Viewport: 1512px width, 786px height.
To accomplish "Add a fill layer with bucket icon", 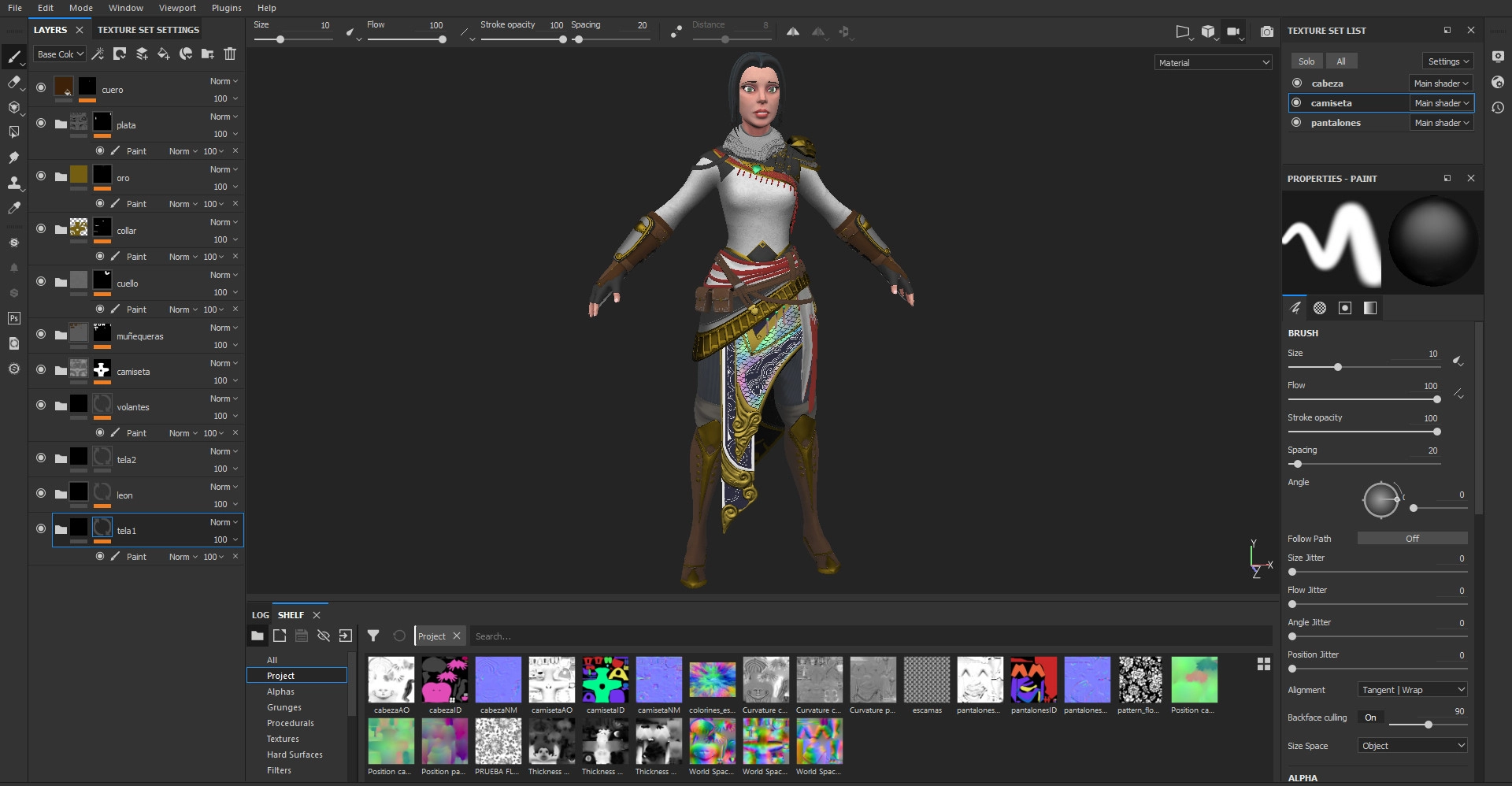I will pos(164,54).
